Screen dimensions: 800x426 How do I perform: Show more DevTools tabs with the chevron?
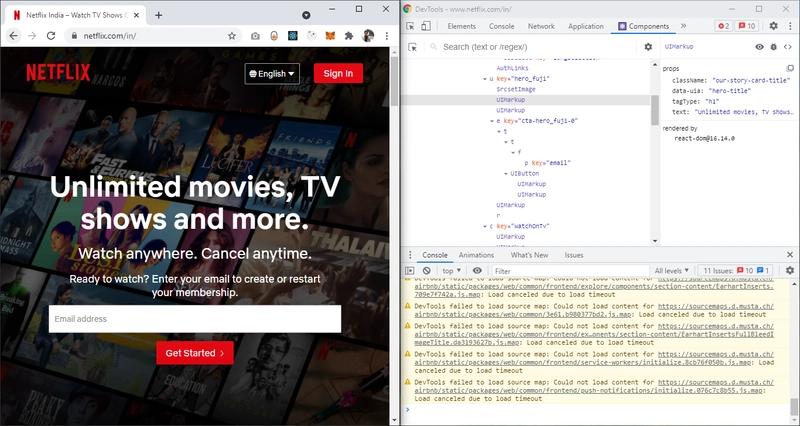coord(683,26)
